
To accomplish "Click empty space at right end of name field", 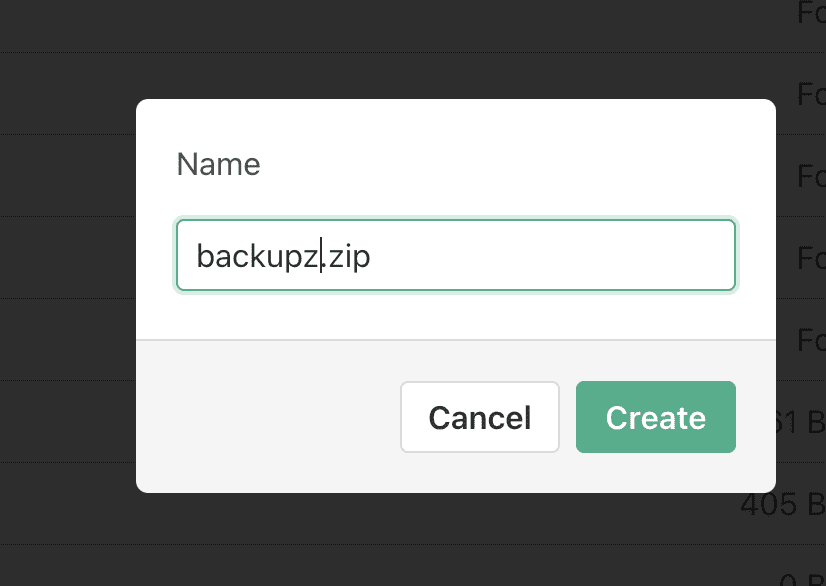I will coord(600,256).
